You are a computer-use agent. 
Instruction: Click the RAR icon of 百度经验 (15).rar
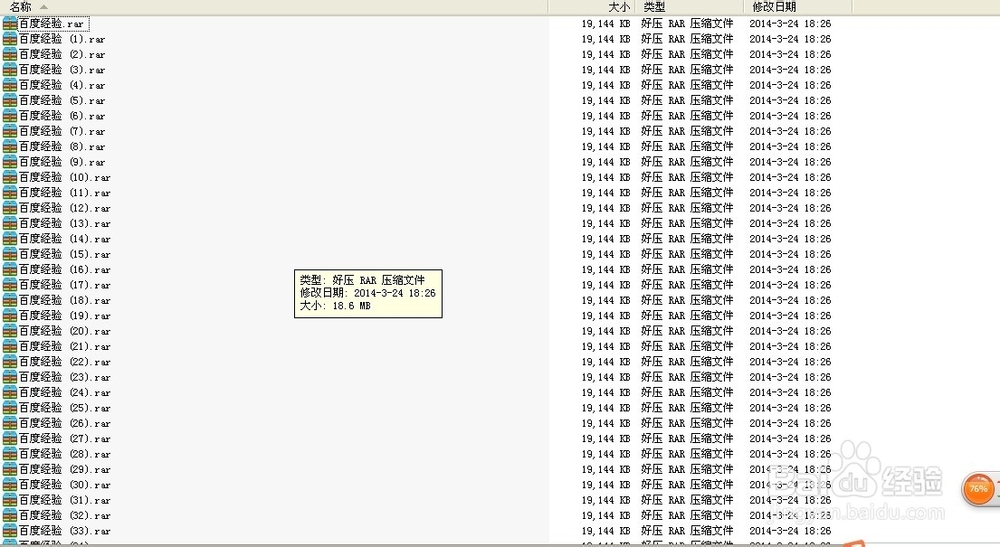pyautogui.click(x=10, y=254)
